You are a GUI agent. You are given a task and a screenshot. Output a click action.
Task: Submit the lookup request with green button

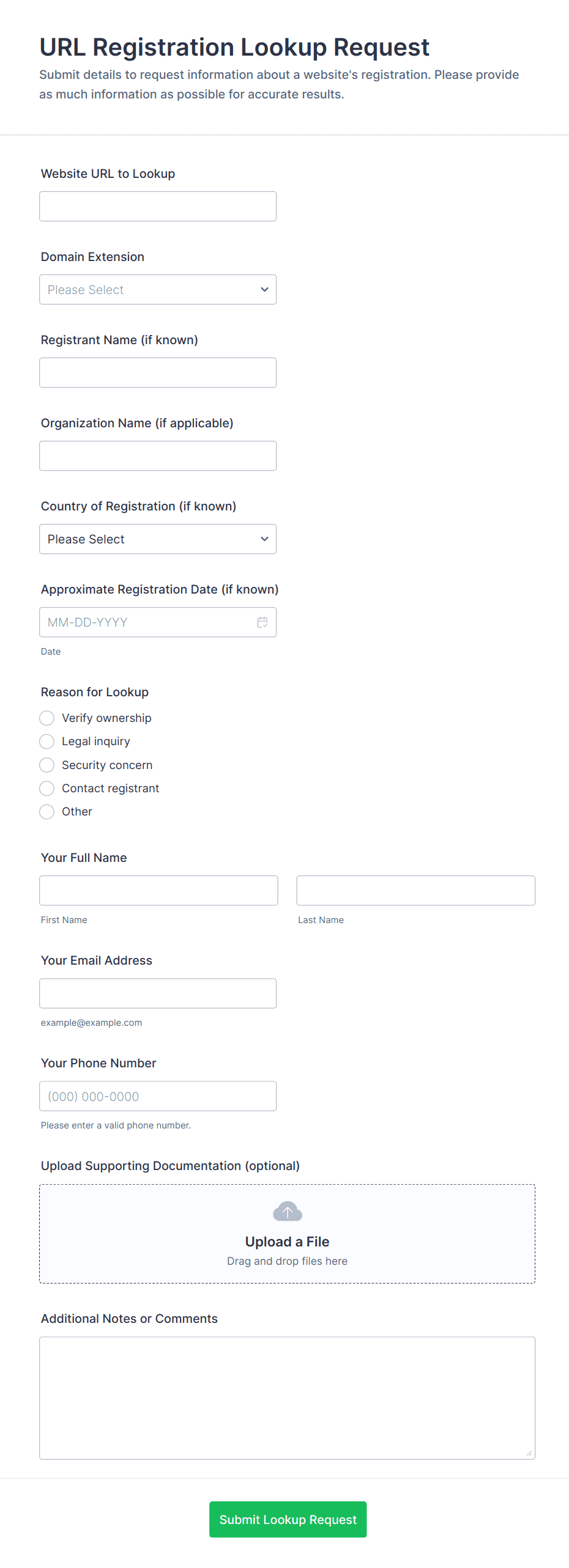288,1519
